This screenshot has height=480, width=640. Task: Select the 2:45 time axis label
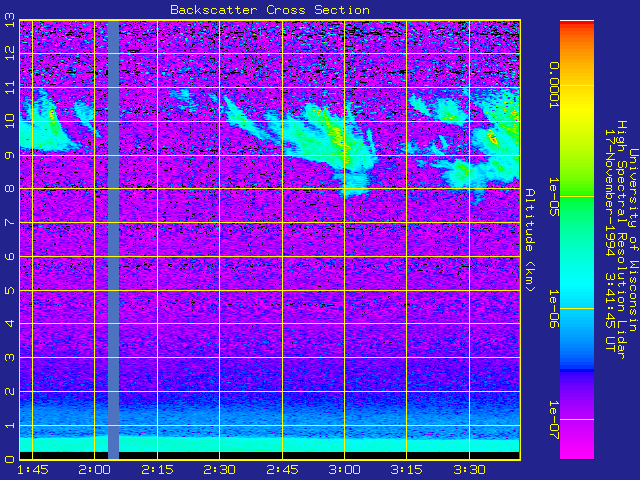(282, 470)
